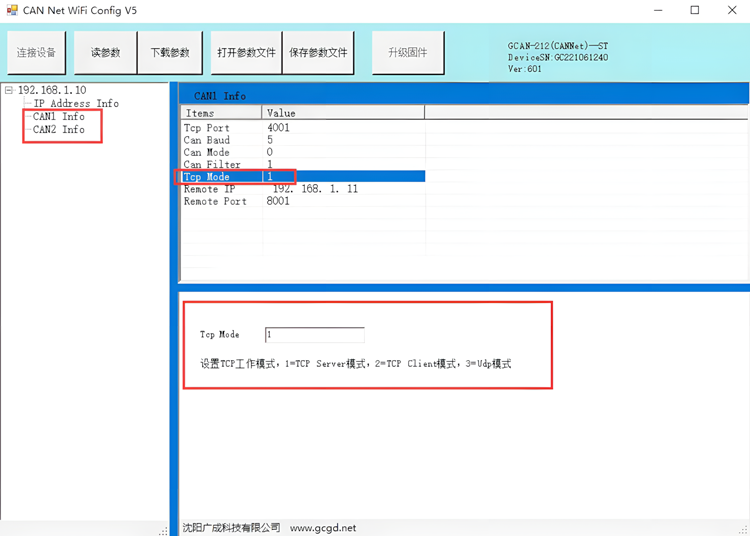
Task: Save parameters using 保存参数文件 button
Action: click(x=318, y=52)
